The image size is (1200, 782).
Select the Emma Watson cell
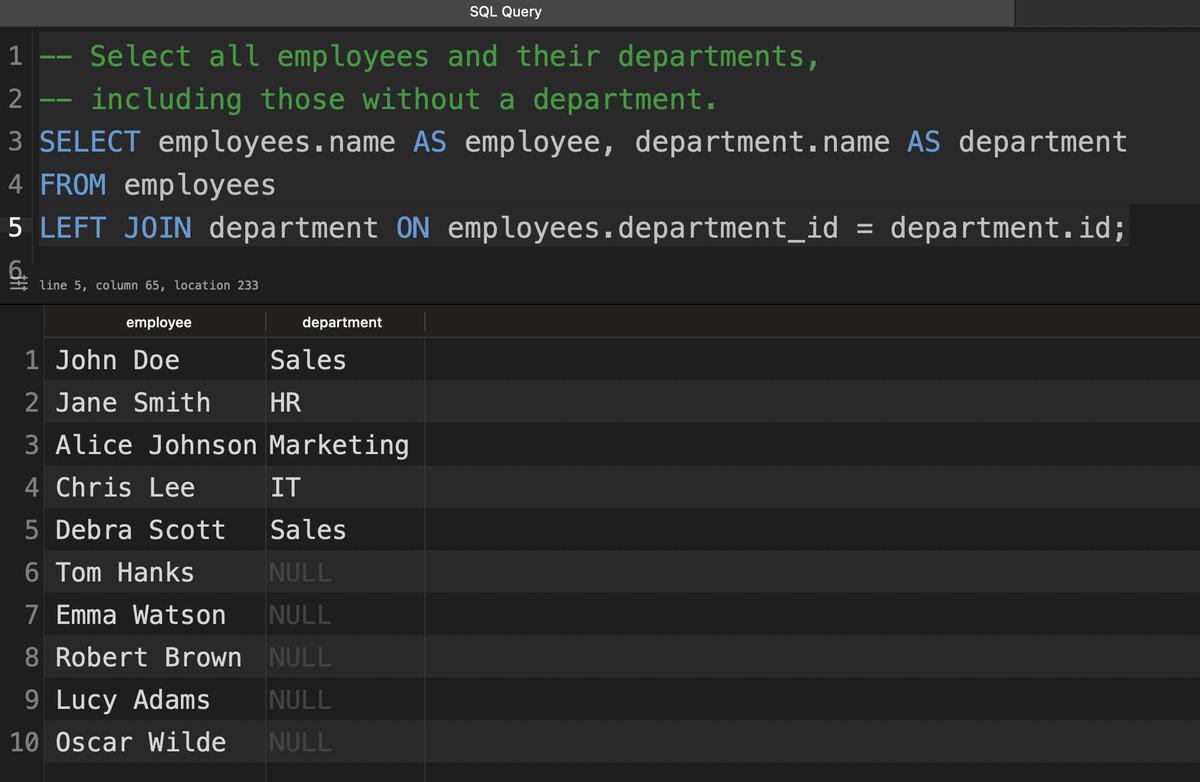(x=156, y=615)
